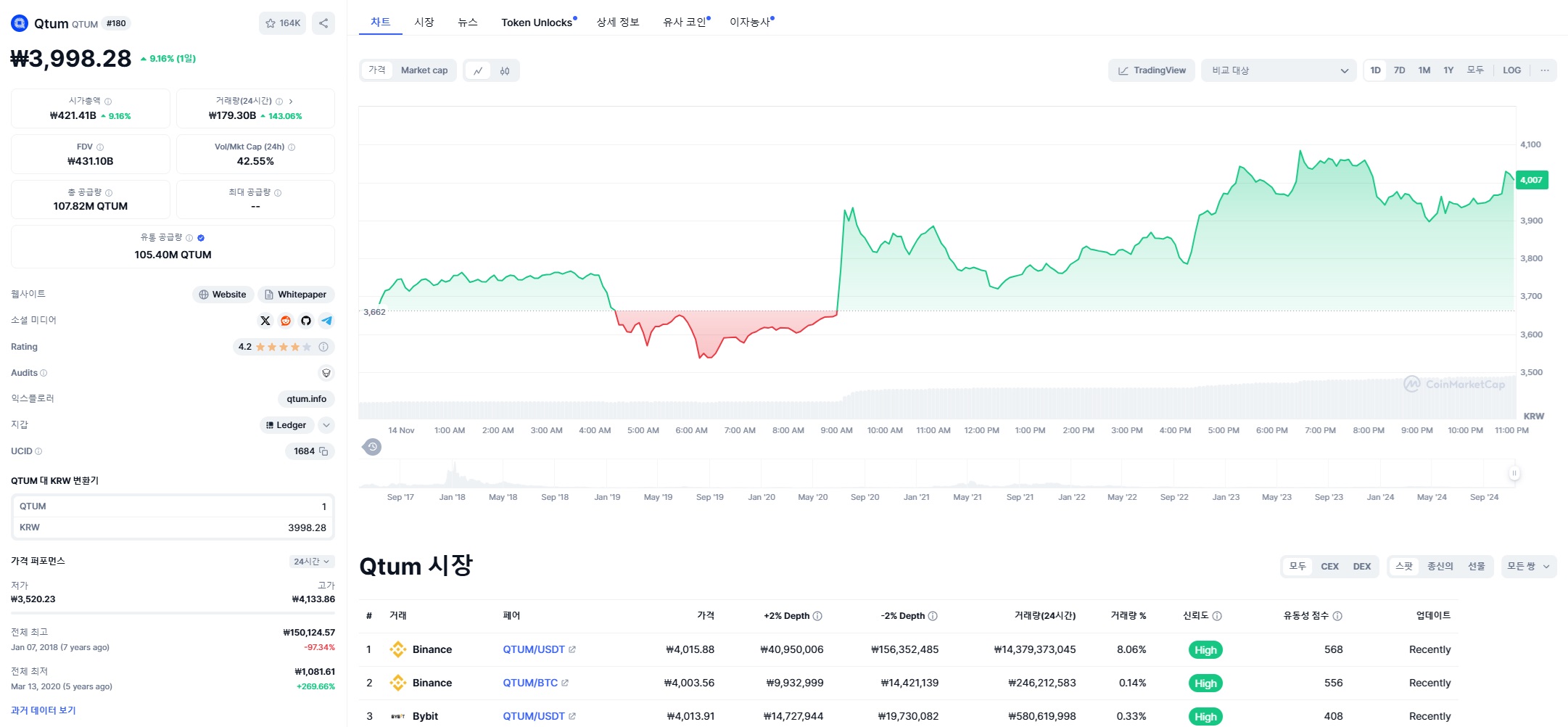Image resolution: width=1568 pixels, height=727 pixels.
Task: Click the chart history clock icon
Action: coord(372,447)
